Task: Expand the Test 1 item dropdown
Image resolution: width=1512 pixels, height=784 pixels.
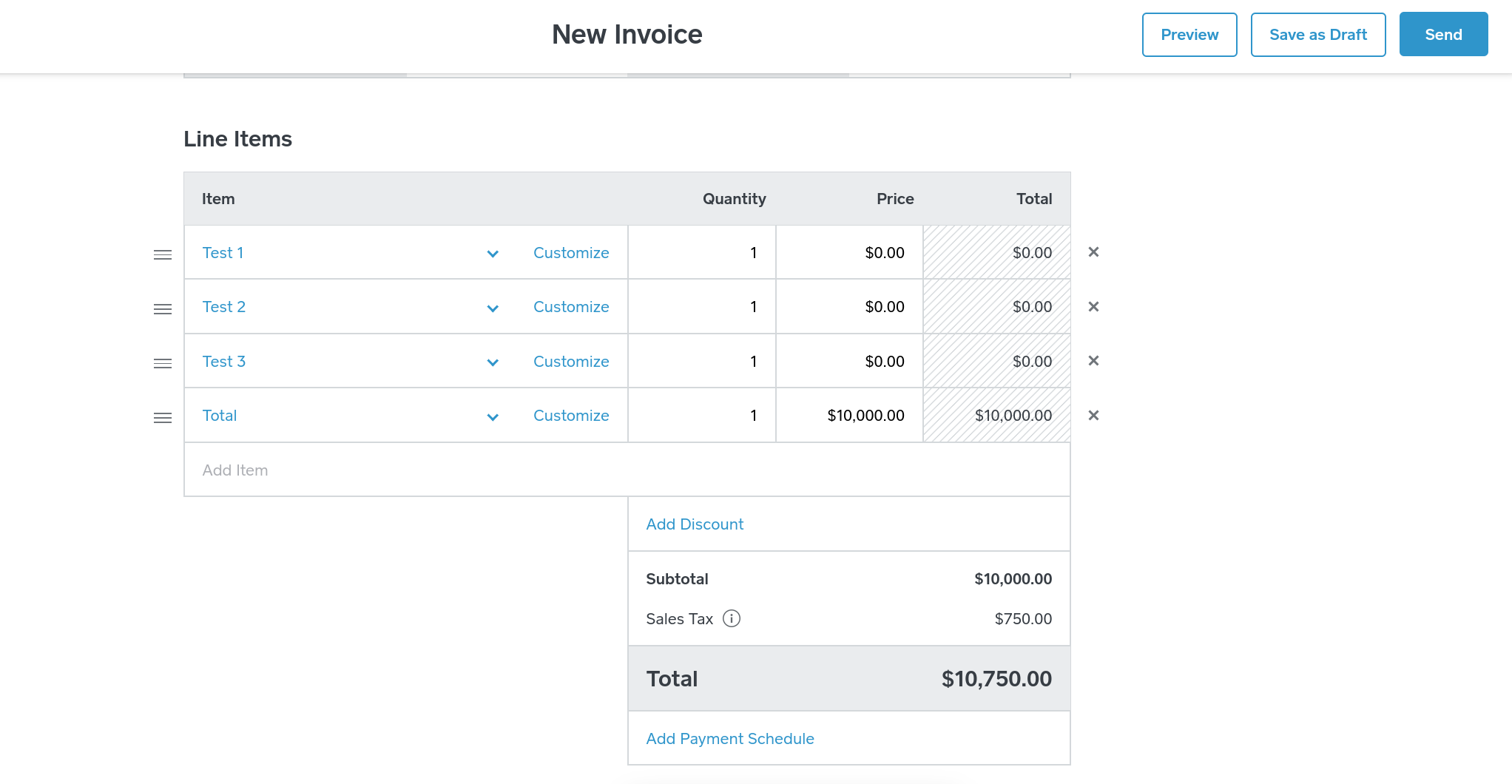Action: [x=493, y=254]
